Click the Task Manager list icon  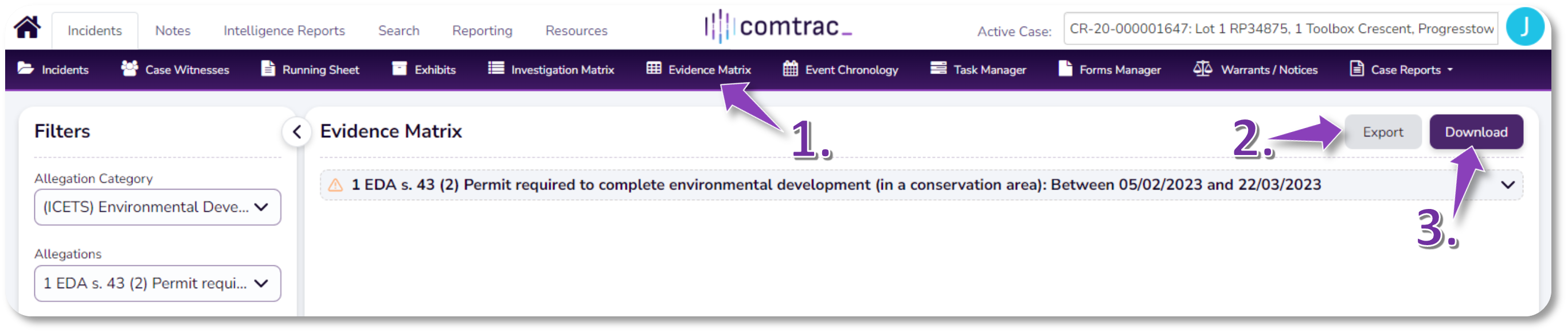click(x=938, y=68)
